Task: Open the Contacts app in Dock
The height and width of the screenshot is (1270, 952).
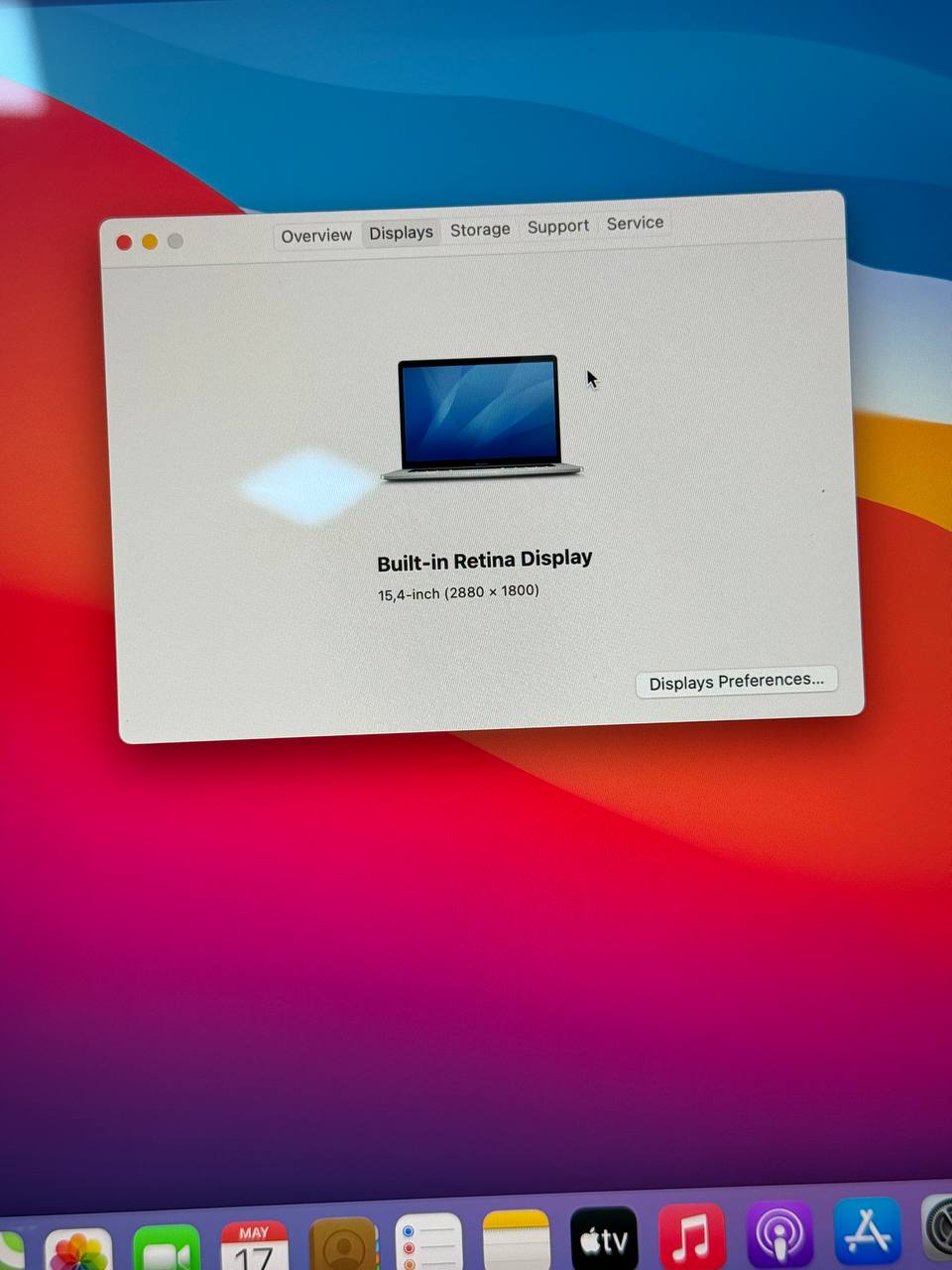Action: (x=343, y=1244)
